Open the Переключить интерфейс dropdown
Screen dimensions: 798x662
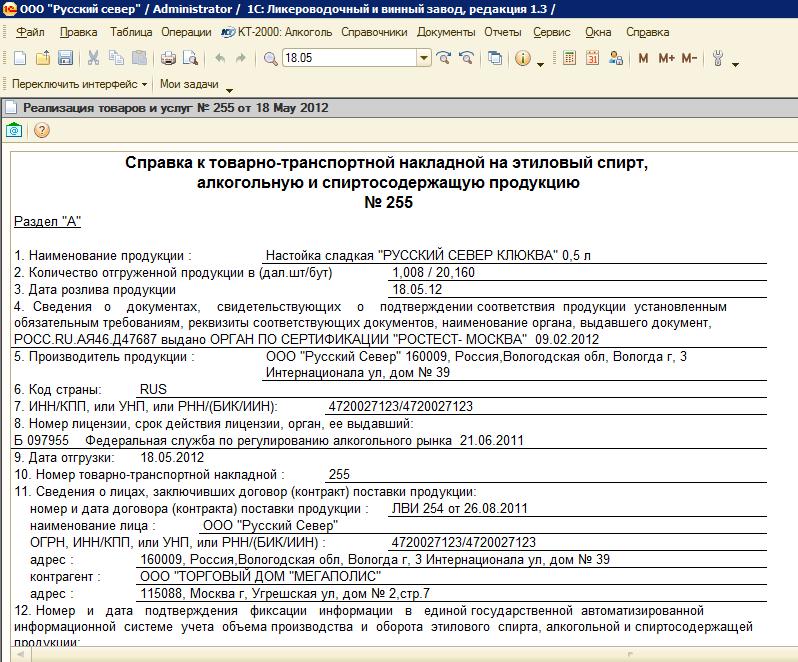(x=79, y=84)
